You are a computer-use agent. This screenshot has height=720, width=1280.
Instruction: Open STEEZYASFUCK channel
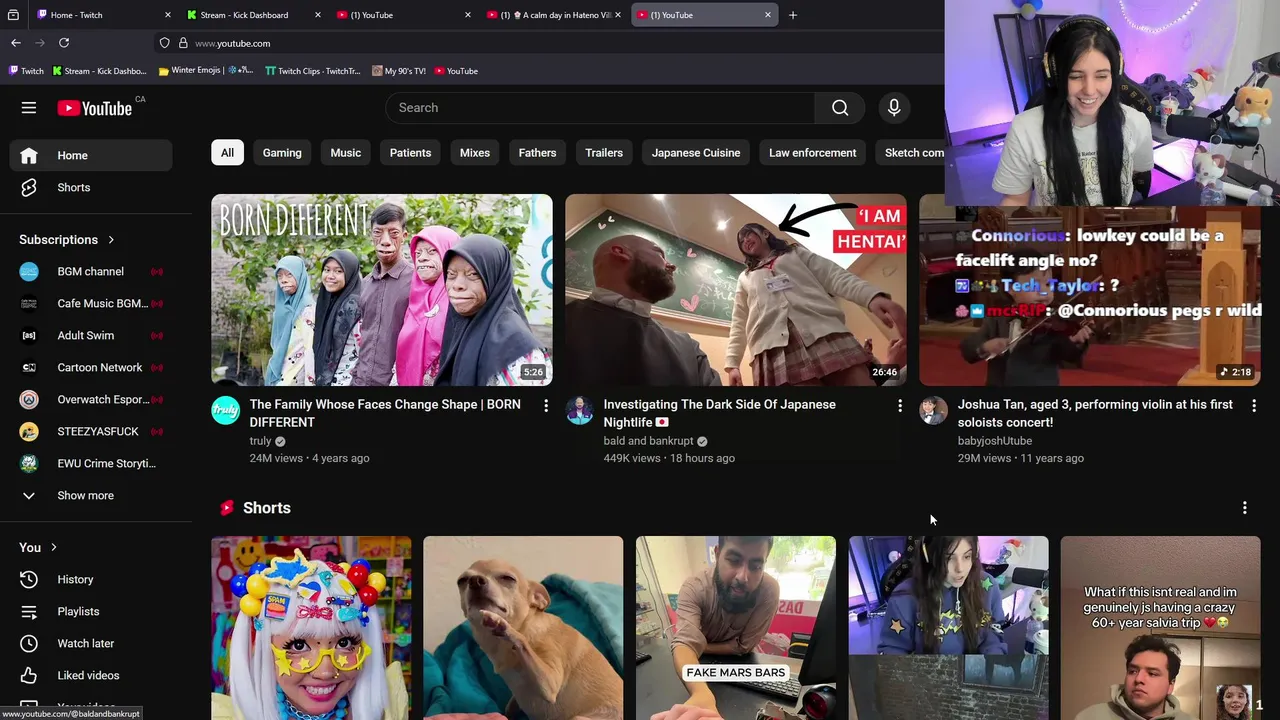coord(91,431)
